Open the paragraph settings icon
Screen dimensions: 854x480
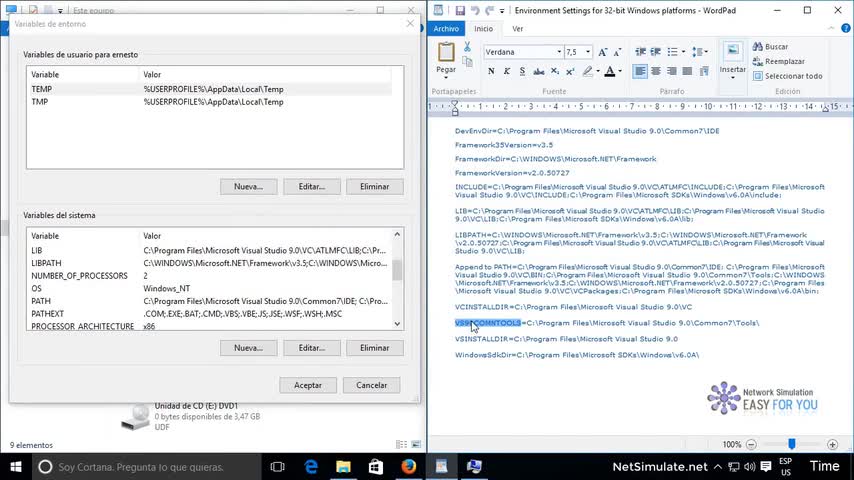(704, 71)
